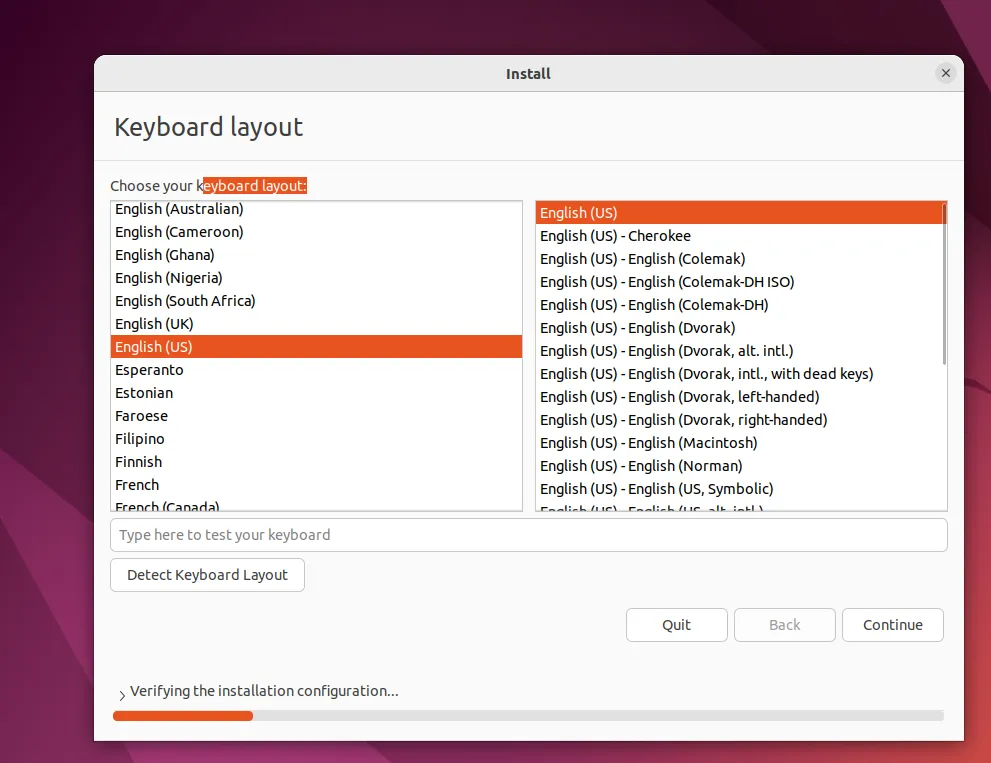Select Esperanto layout
This screenshot has height=763, width=991.
click(316, 370)
